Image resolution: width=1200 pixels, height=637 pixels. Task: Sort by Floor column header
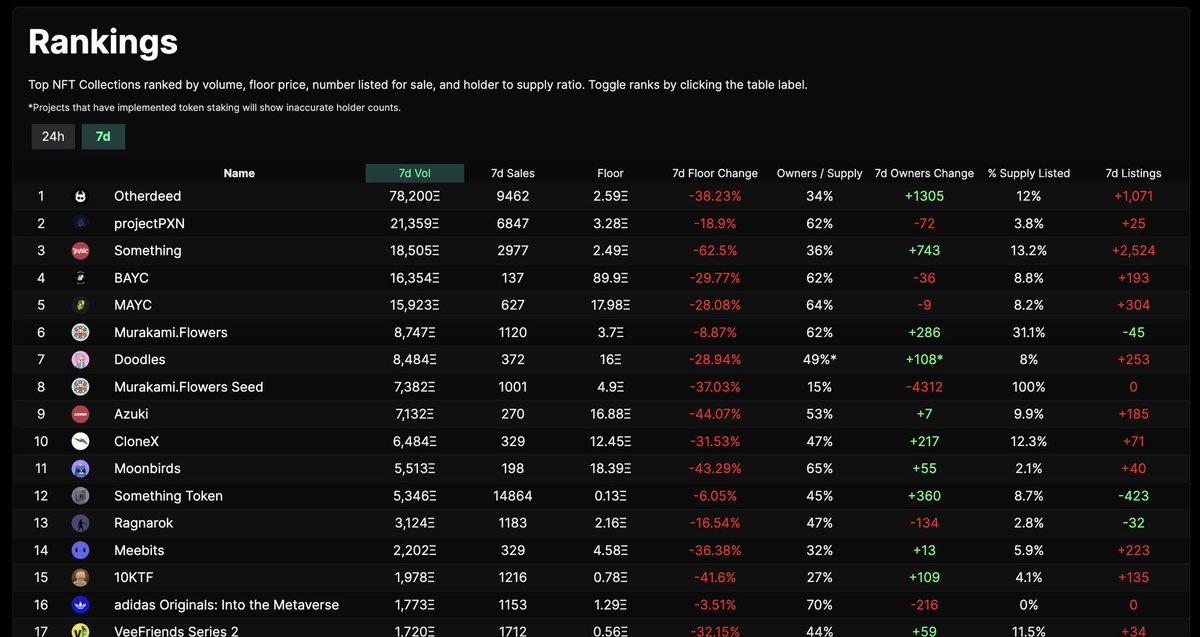(x=611, y=173)
